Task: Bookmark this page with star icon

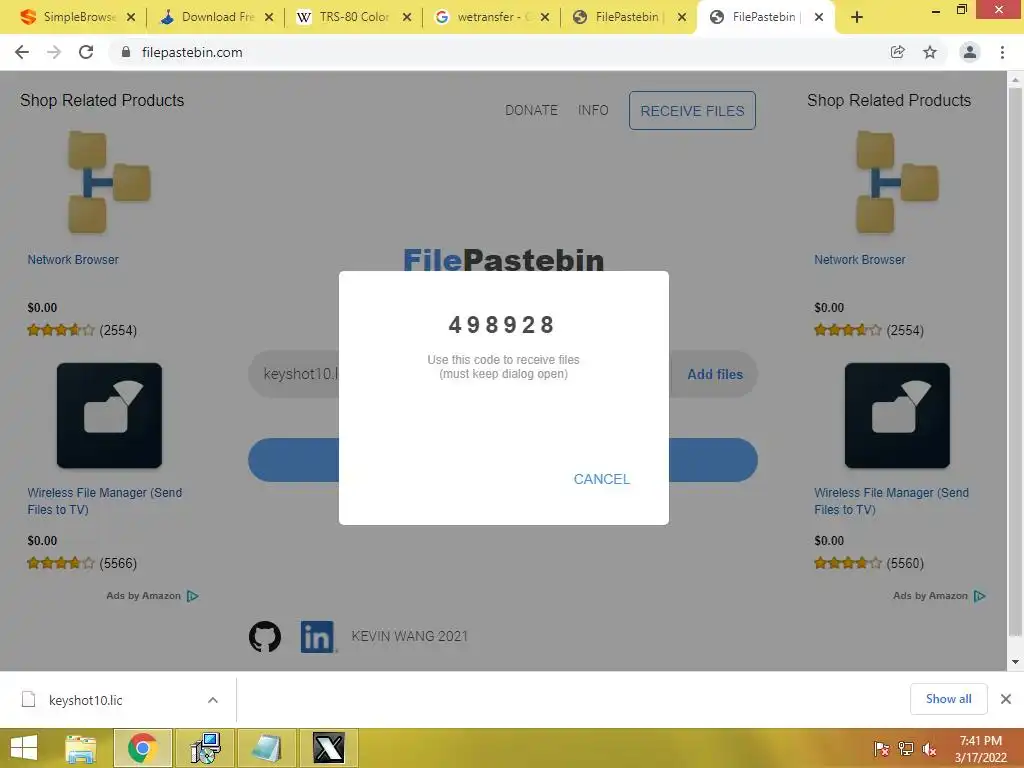Action: tap(930, 52)
